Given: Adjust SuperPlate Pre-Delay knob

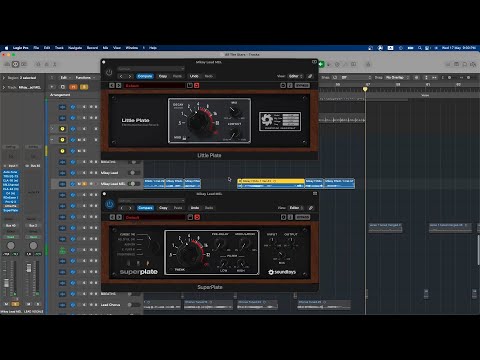Looking at the screenshot, I should click(x=220, y=245).
